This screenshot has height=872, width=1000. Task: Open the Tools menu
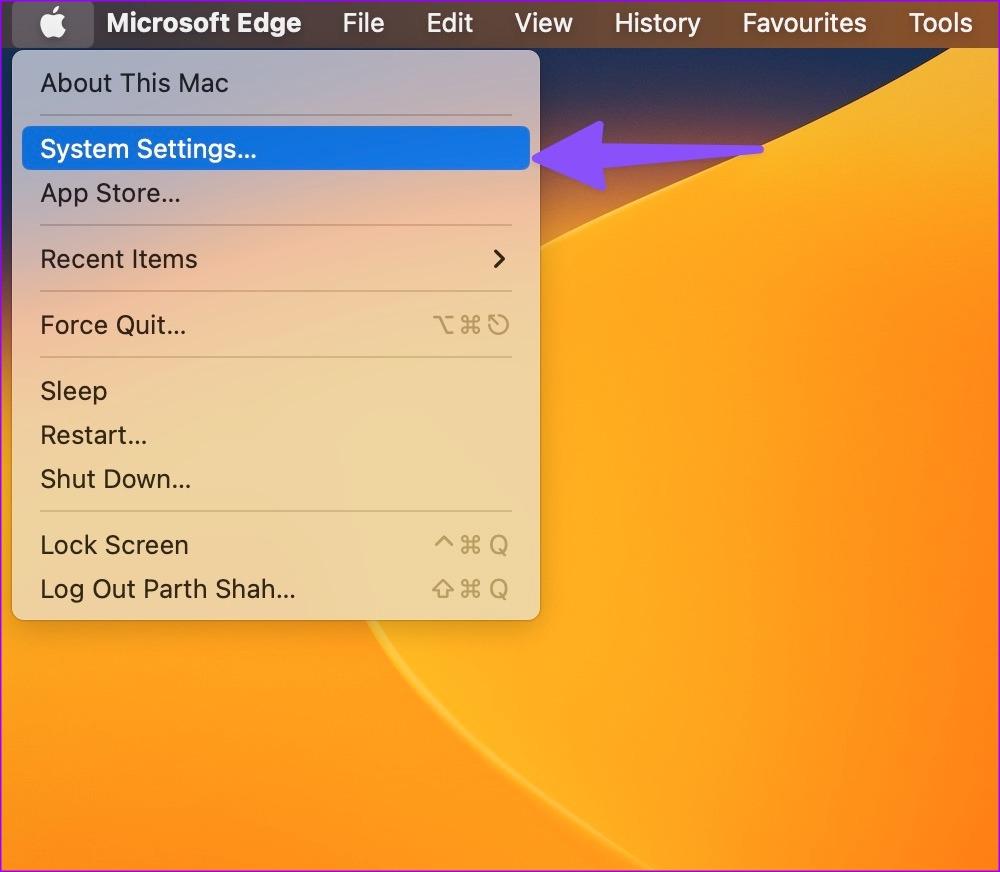click(940, 24)
